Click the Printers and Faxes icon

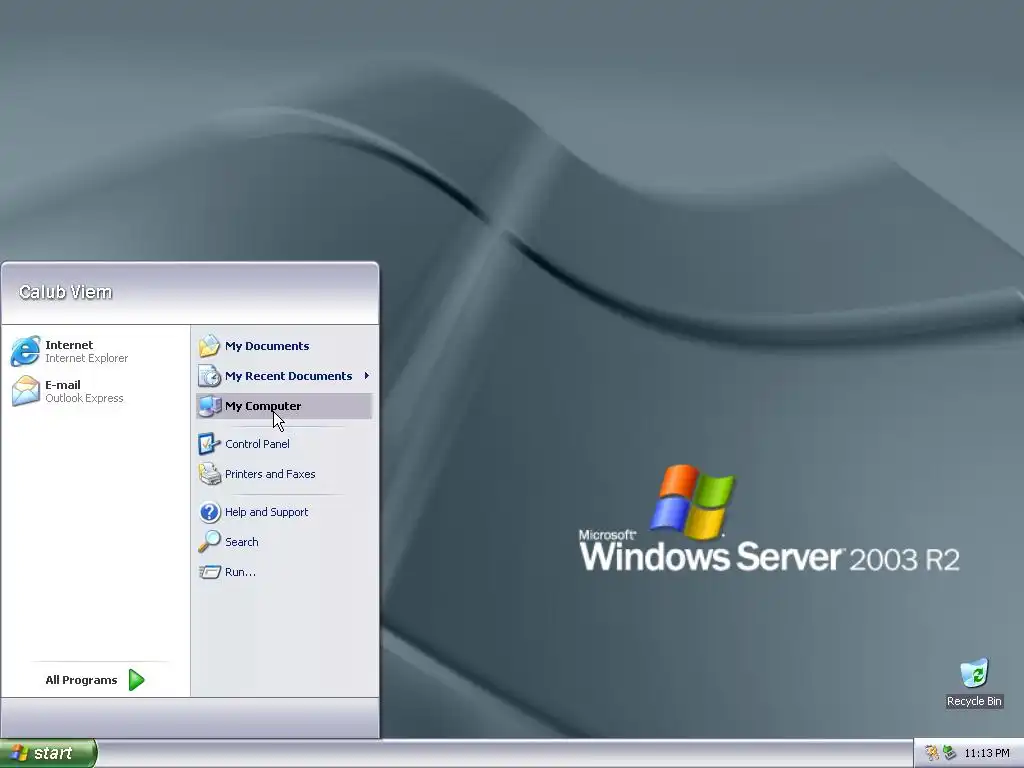[x=210, y=474]
